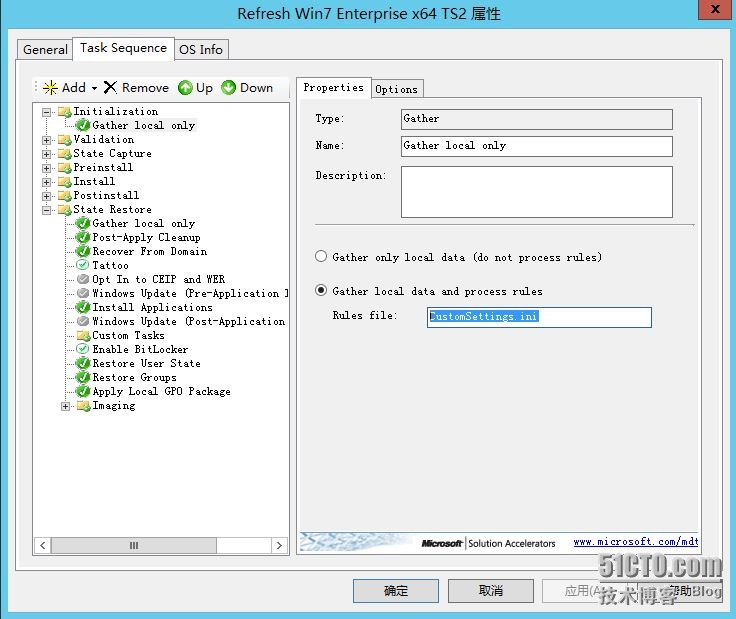Click the 取消 Cancel button
The width and height of the screenshot is (736, 619).
[x=491, y=590]
